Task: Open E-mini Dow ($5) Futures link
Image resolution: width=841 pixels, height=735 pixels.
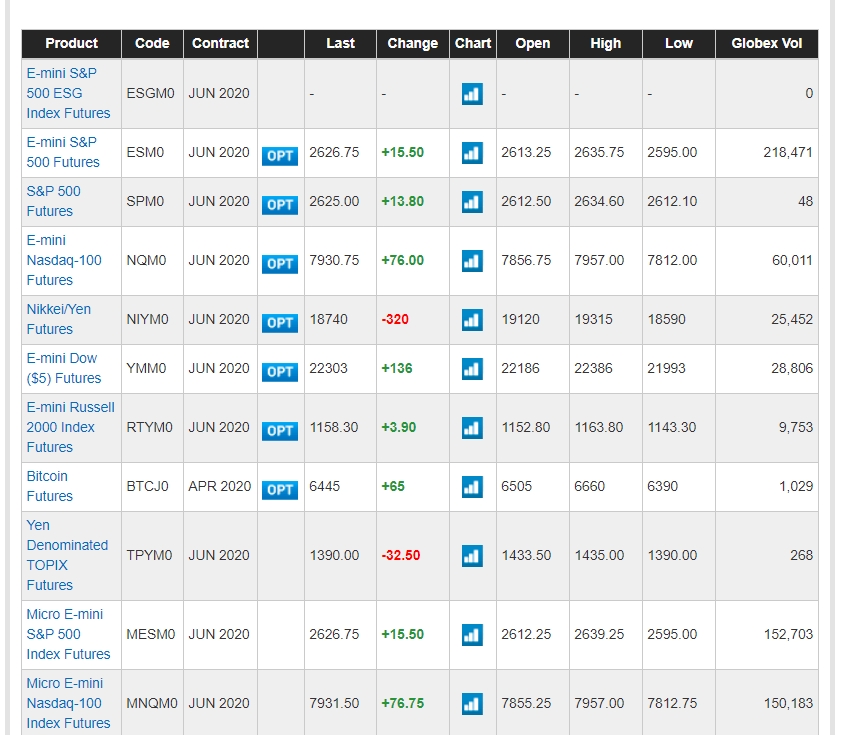Action: [x=64, y=368]
